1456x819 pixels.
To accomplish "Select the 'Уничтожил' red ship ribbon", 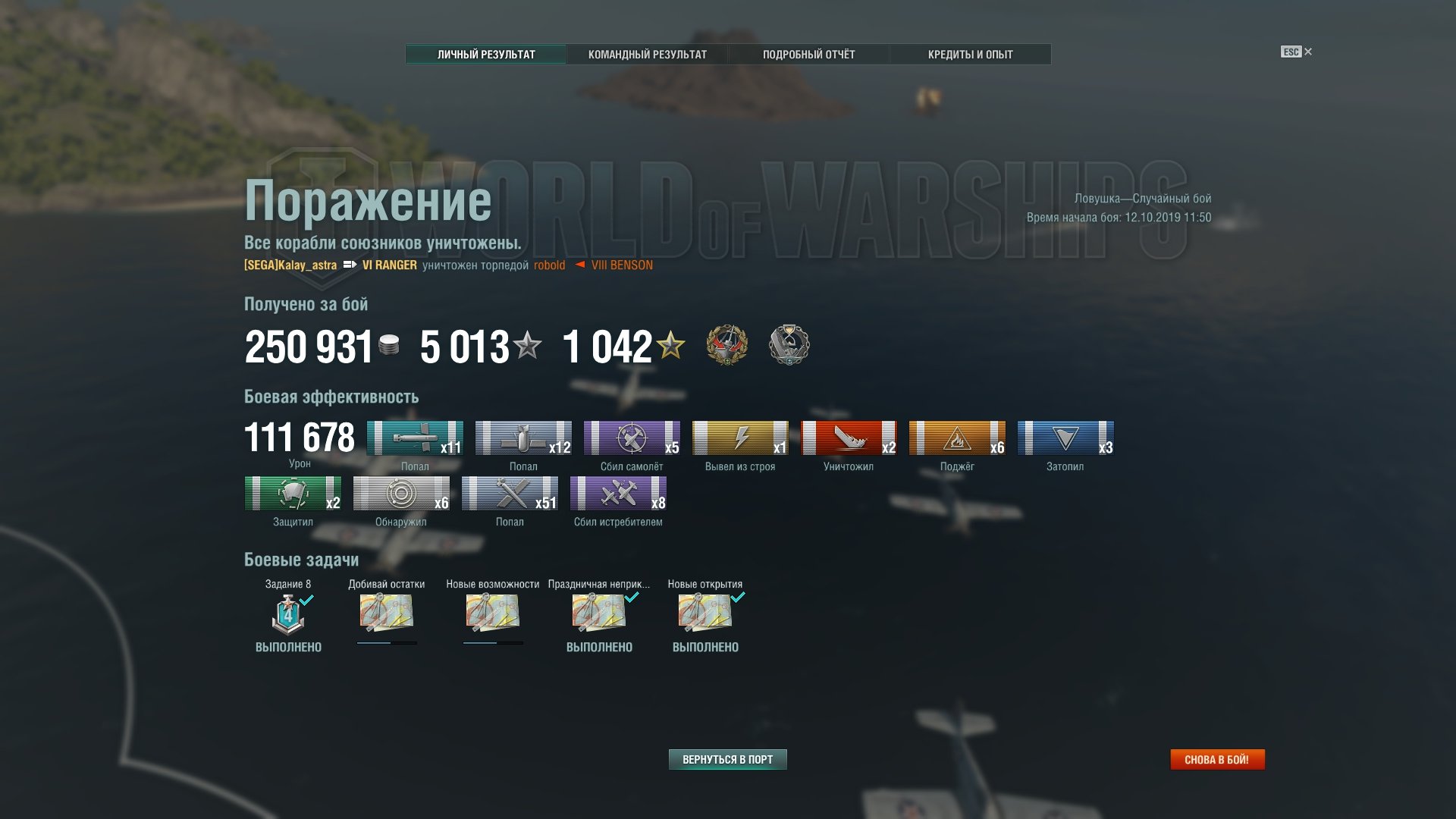I will coord(849,438).
